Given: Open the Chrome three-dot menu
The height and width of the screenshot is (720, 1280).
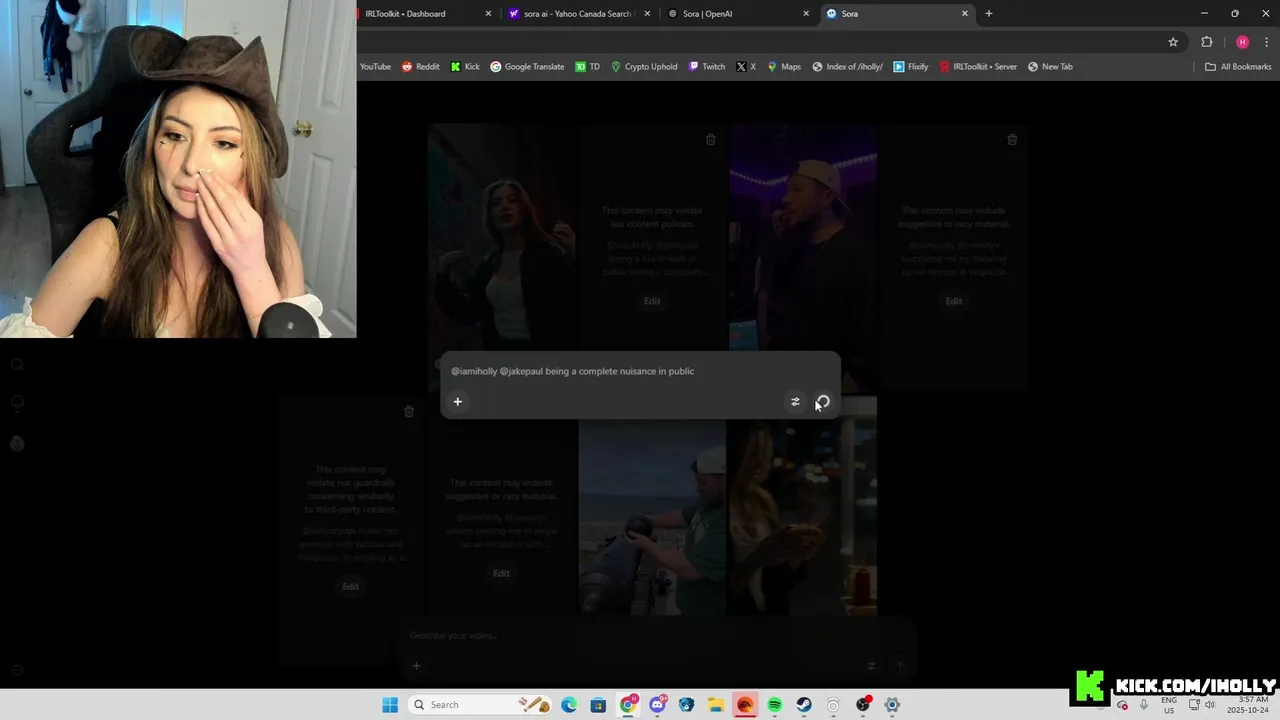Looking at the screenshot, I should click(x=1267, y=42).
